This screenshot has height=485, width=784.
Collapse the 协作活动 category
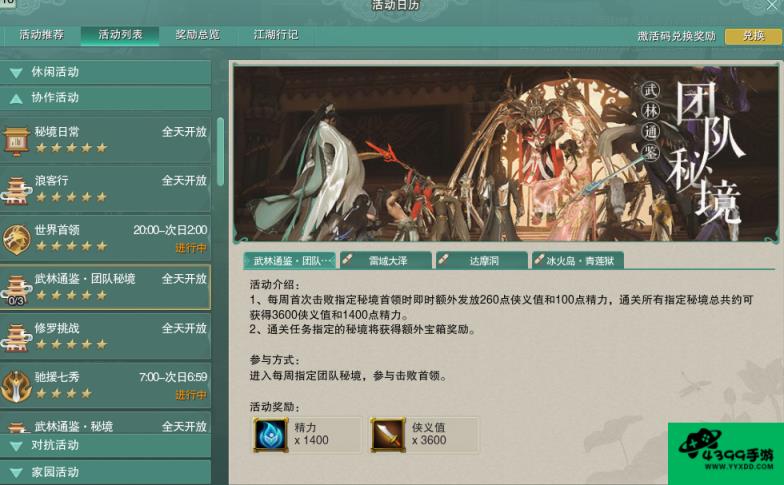(106, 98)
